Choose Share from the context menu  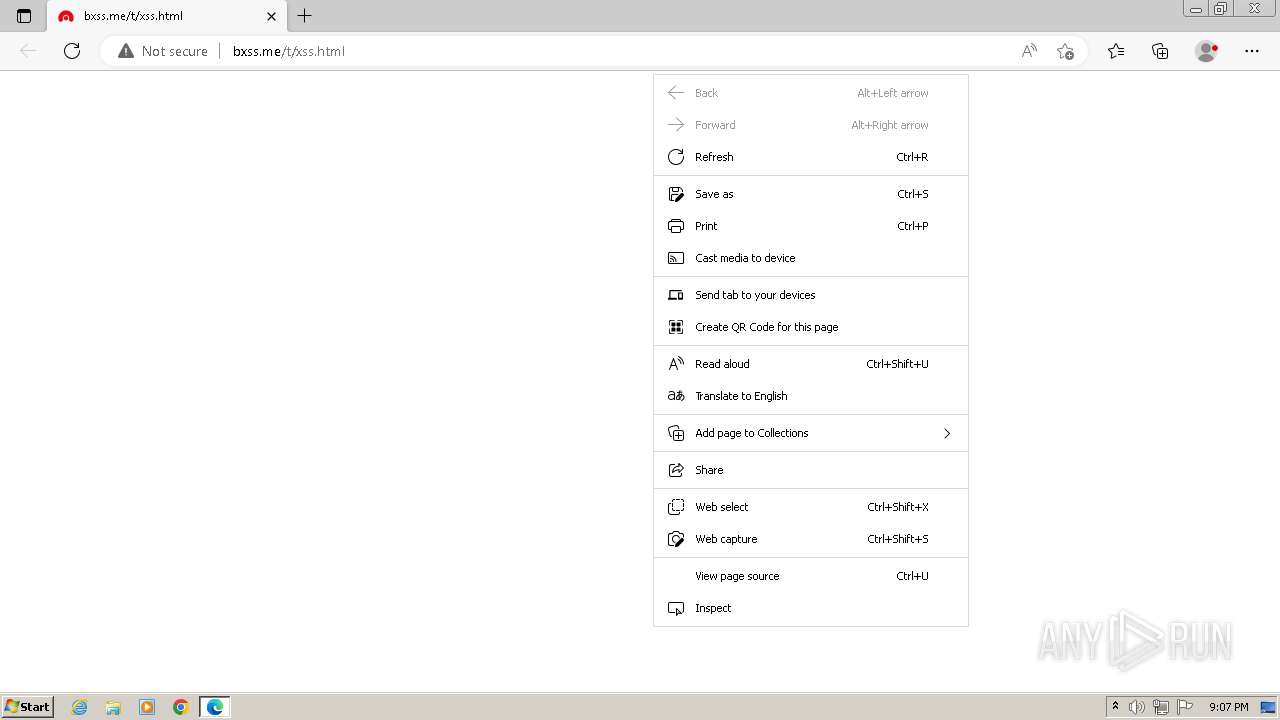point(811,470)
